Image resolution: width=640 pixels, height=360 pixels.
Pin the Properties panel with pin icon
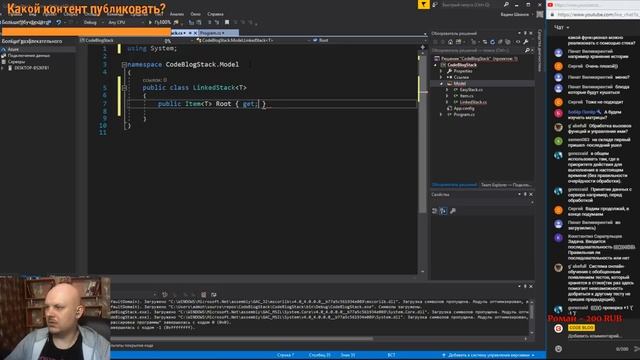pos(525,194)
